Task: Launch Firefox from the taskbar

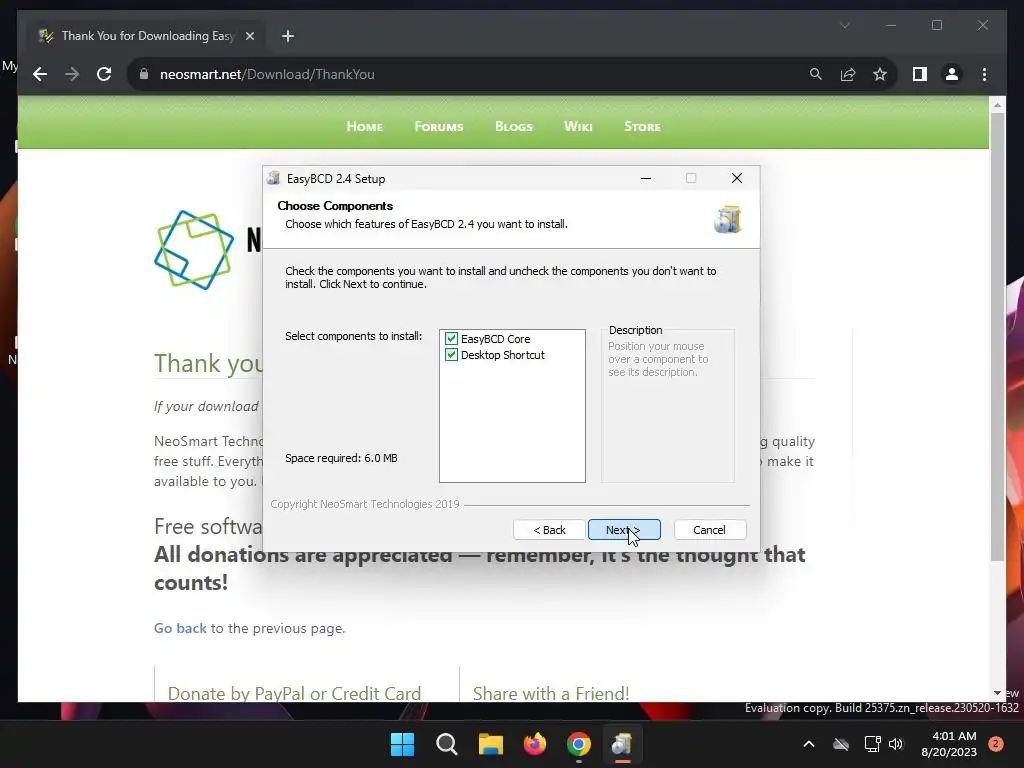Action: click(535, 744)
